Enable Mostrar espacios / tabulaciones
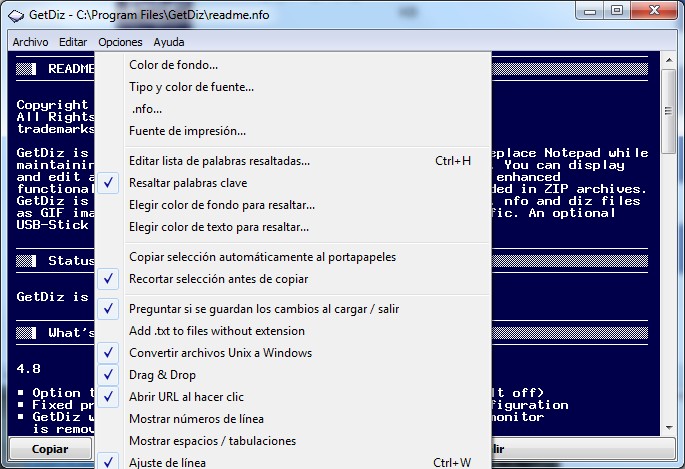The height and width of the screenshot is (469, 685). (x=293, y=441)
